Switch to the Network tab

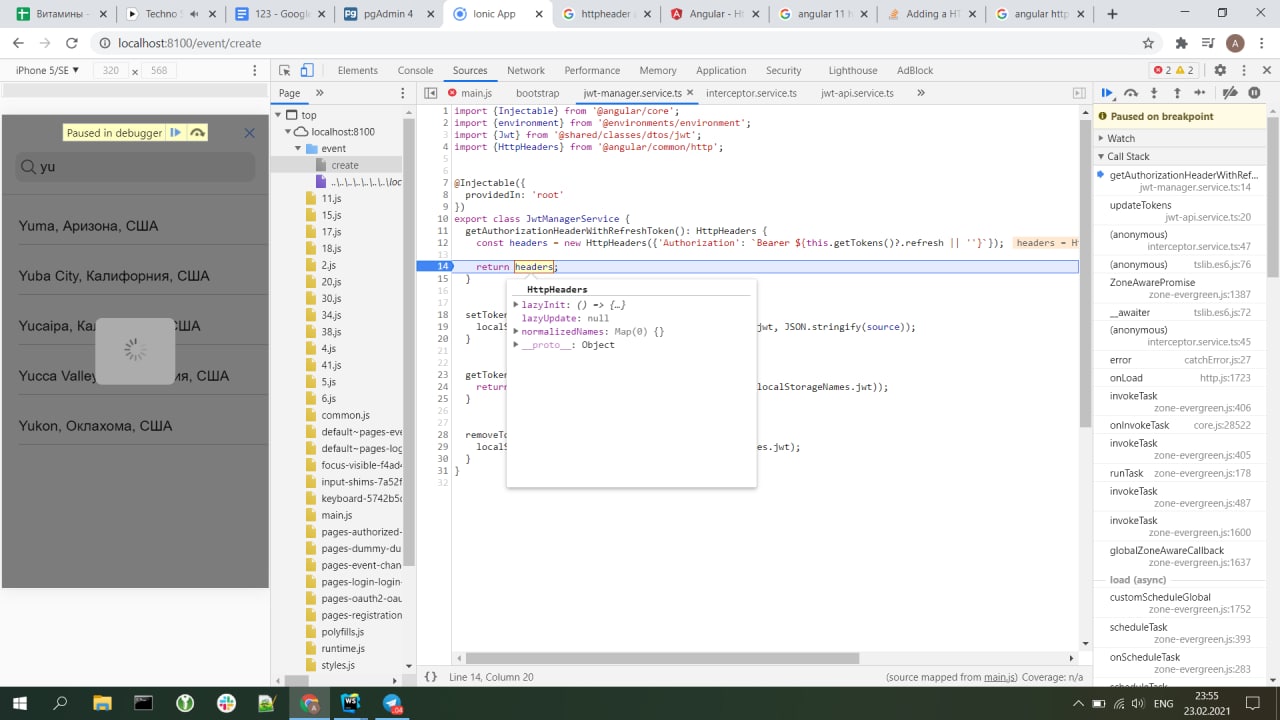(x=525, y=70)
